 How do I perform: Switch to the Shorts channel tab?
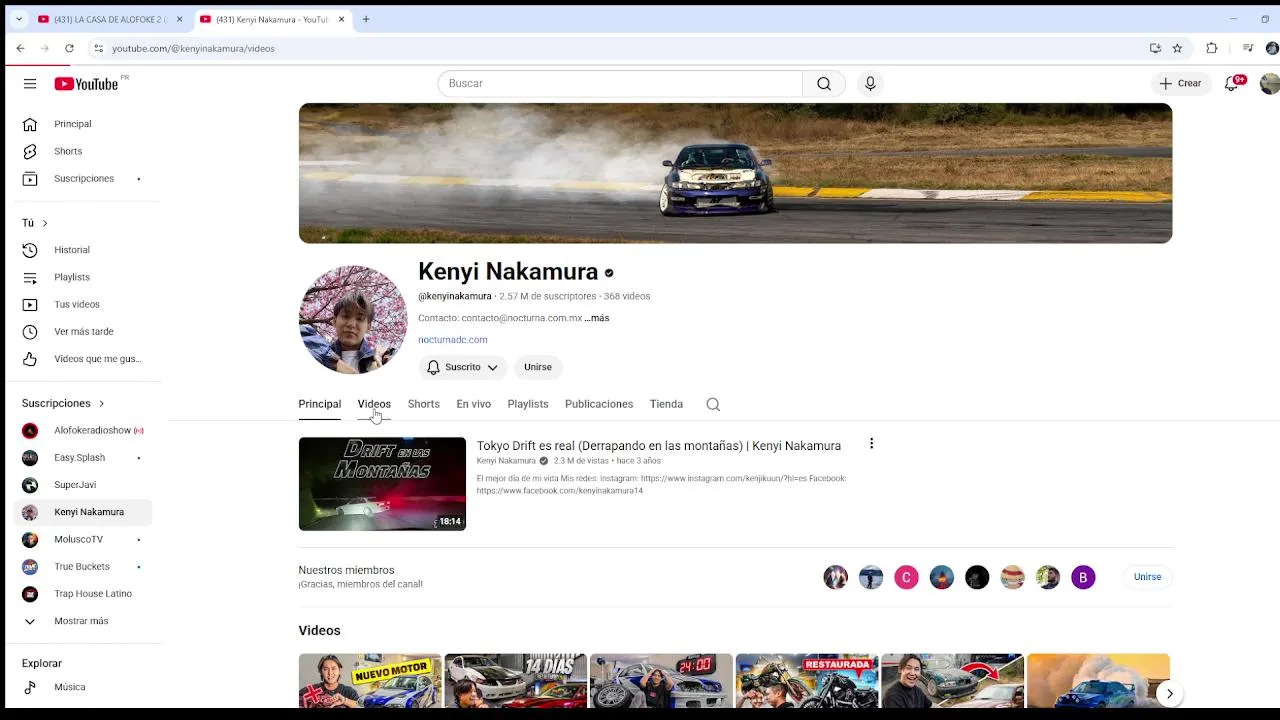click(x=423, y=404)
